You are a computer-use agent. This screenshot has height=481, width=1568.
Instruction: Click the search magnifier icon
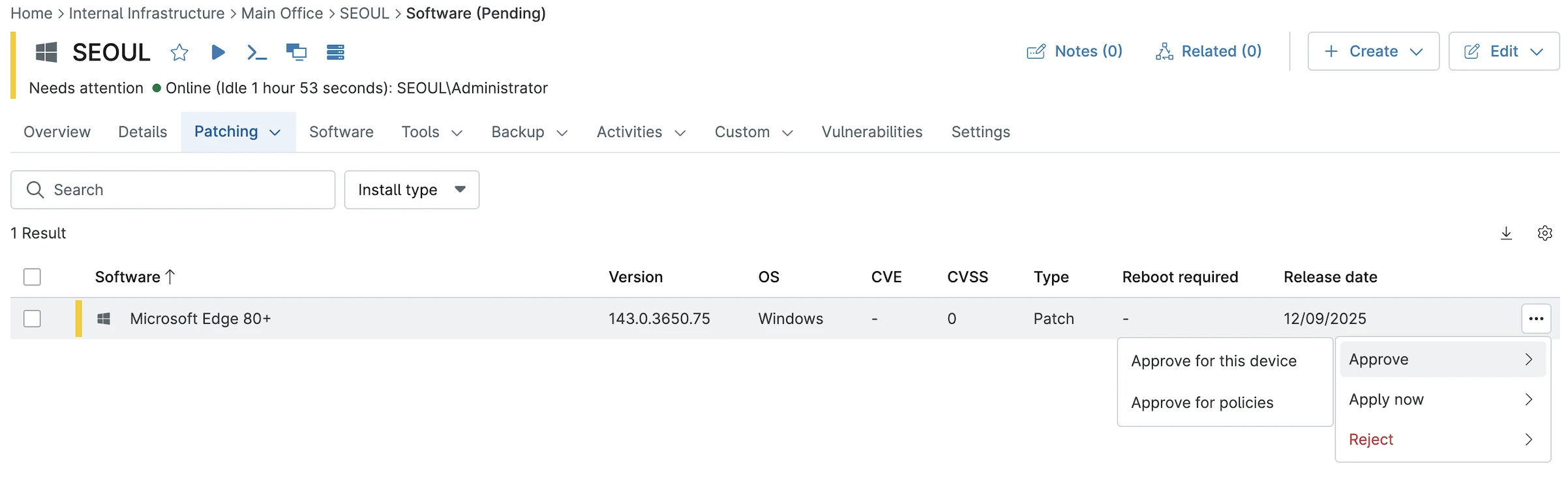[x=35, y=190]
